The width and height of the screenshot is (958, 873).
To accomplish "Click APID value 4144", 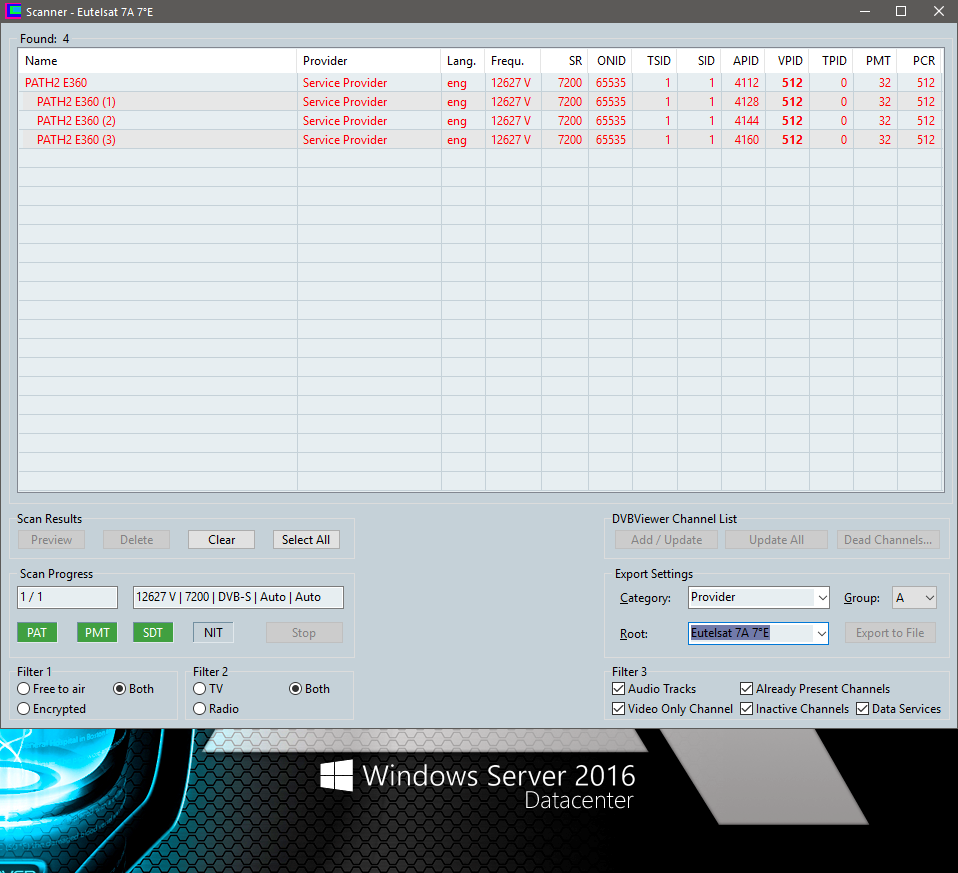I will 747,120.
